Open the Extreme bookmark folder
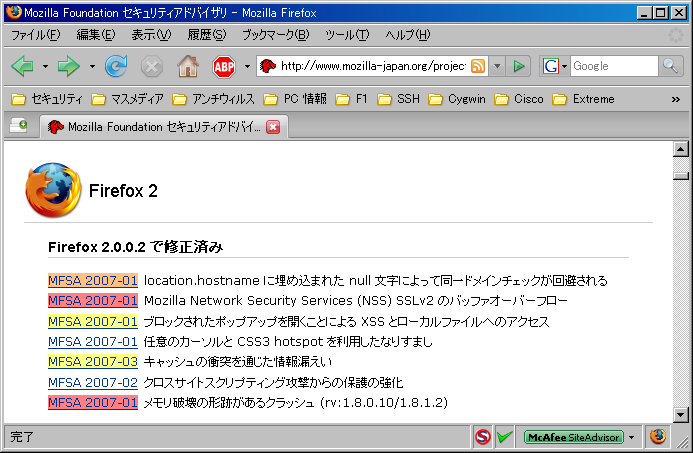This screenshot has width=693, height=453. point(583,99)
